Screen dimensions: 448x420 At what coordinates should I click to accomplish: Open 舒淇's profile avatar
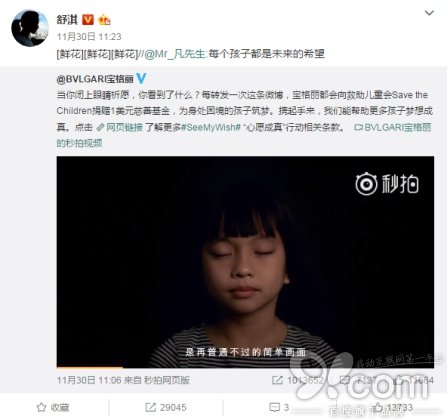pos(30,28)
